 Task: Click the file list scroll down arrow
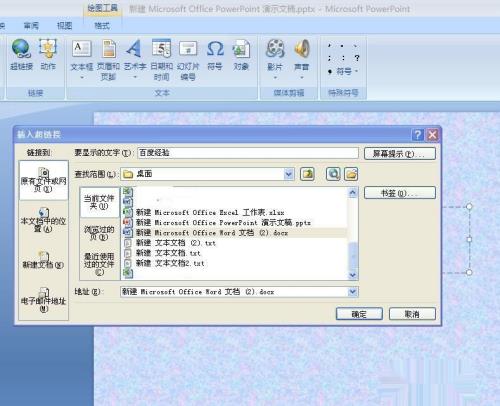(353, 275)
